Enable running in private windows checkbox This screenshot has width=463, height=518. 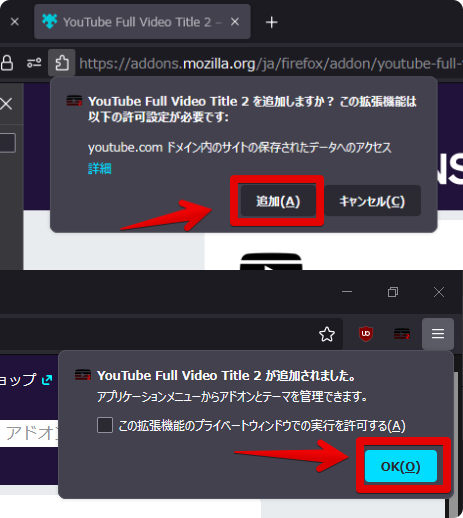(105, 425)
